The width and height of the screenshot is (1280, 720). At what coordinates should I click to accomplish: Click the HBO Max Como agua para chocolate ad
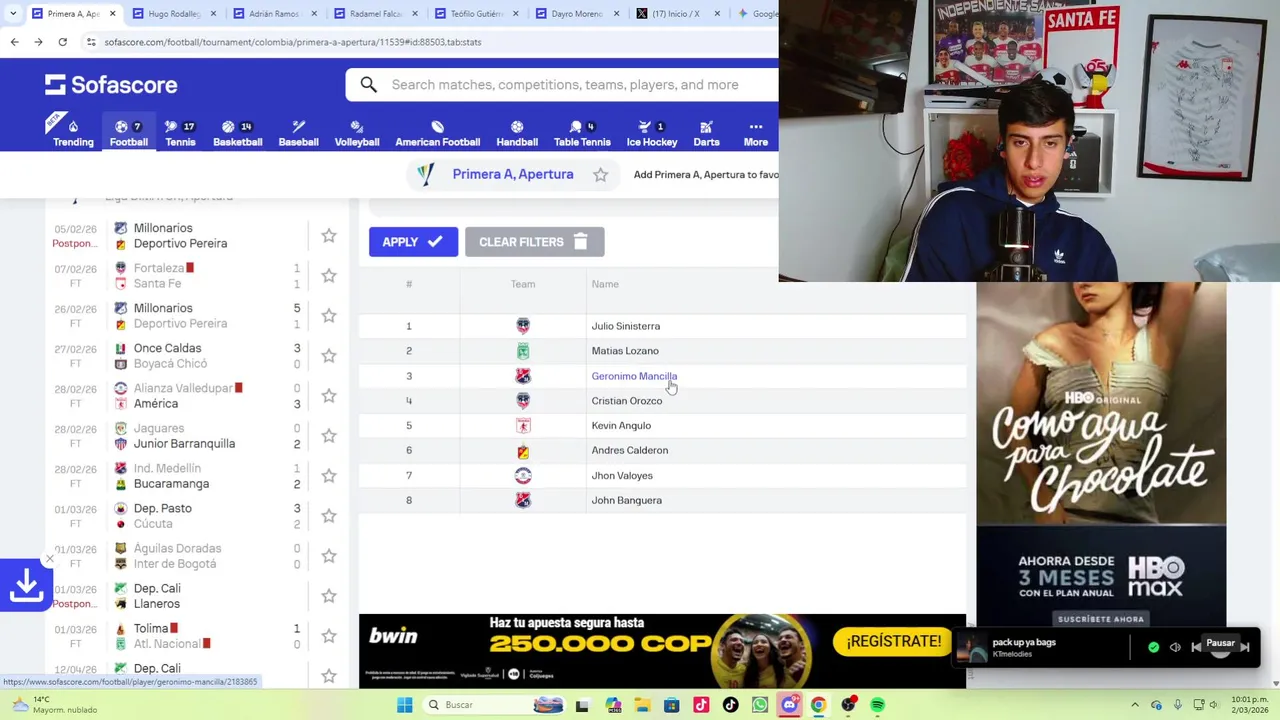(1101, 455)
